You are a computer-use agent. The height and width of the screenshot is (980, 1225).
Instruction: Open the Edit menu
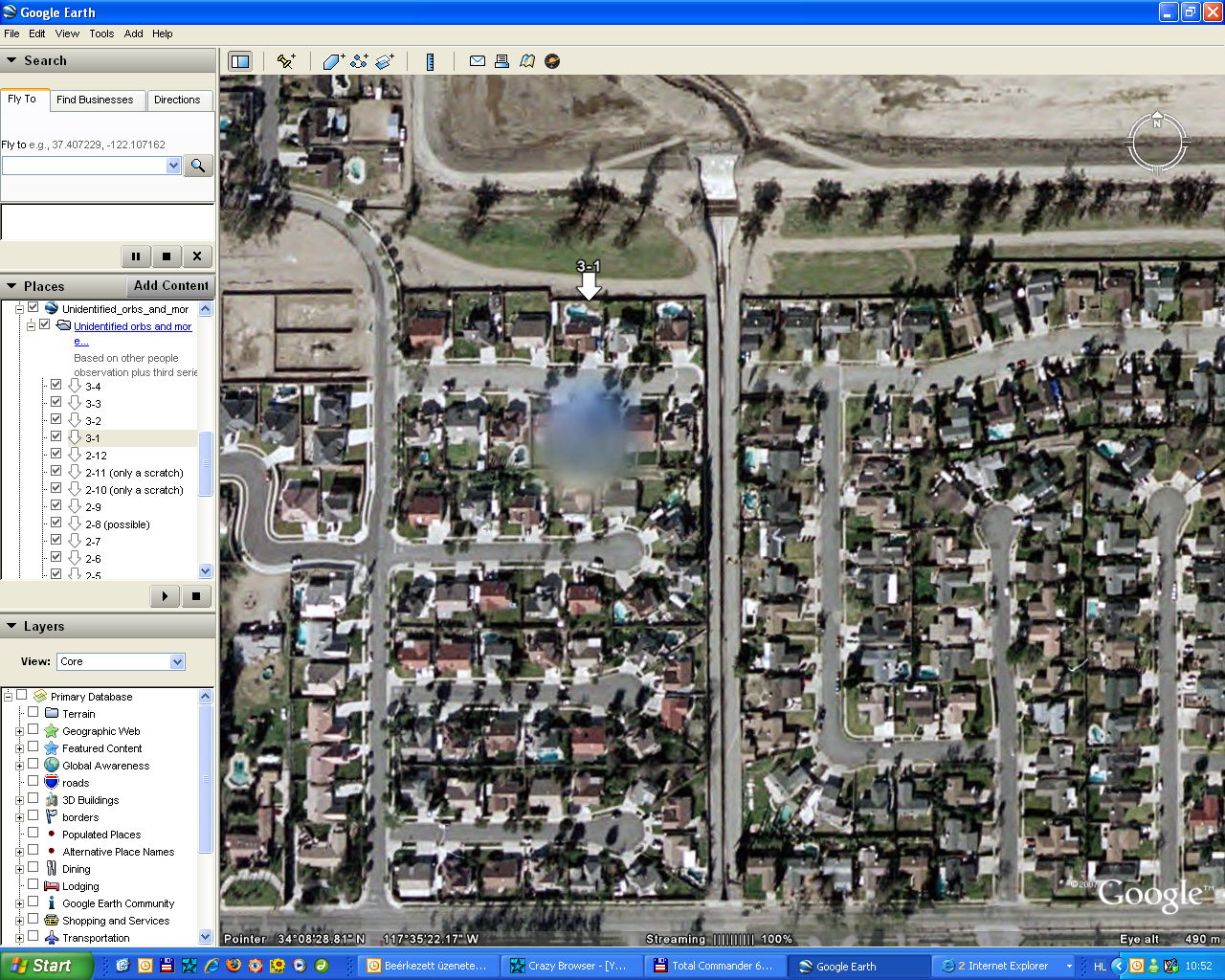[37, 33]
